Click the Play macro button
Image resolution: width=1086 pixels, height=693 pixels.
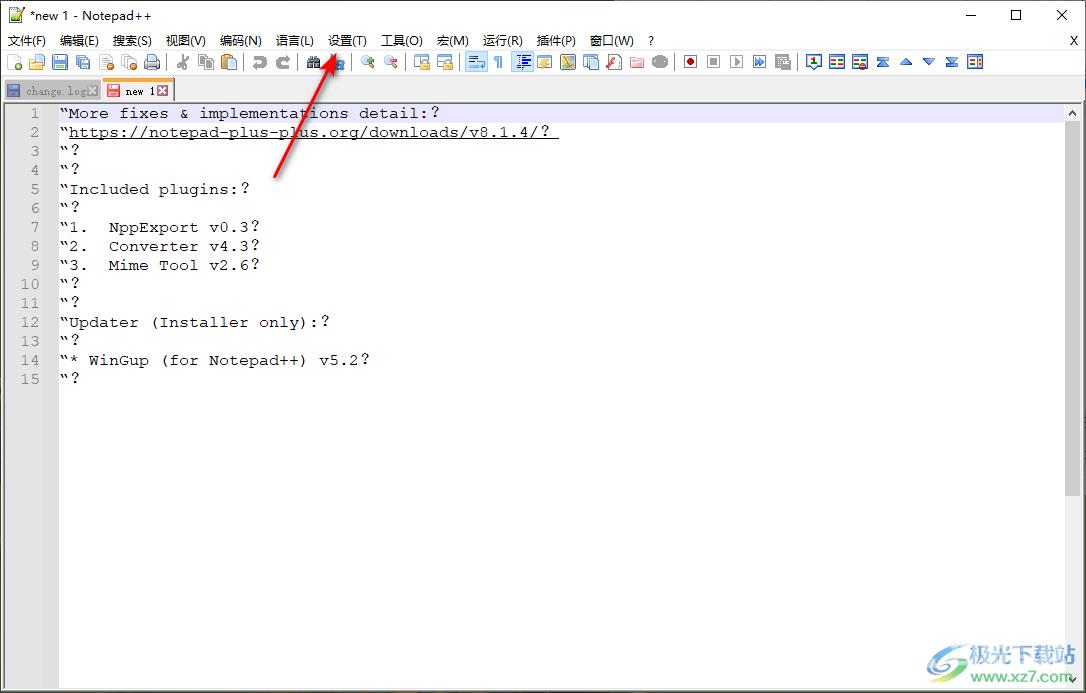736,62
